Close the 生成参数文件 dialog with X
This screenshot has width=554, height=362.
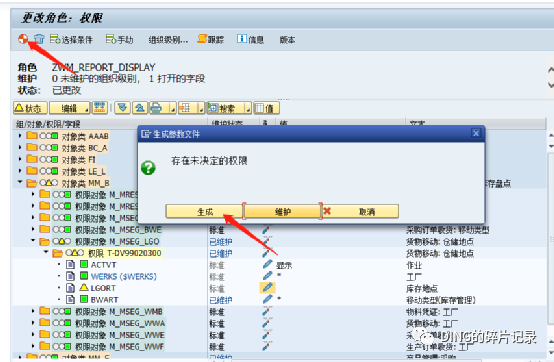[476, 133]
